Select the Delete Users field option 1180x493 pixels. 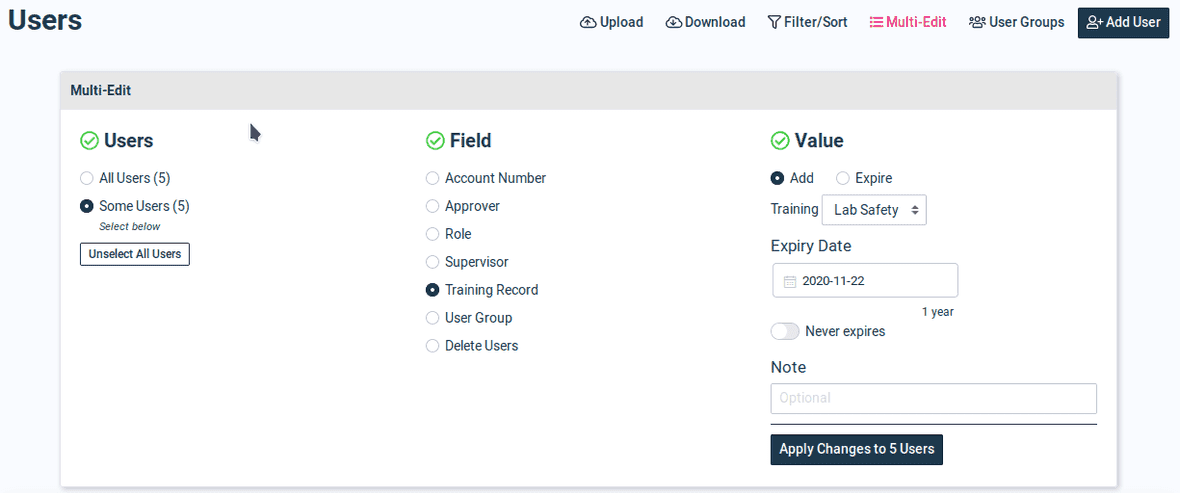tap(433, 346)
